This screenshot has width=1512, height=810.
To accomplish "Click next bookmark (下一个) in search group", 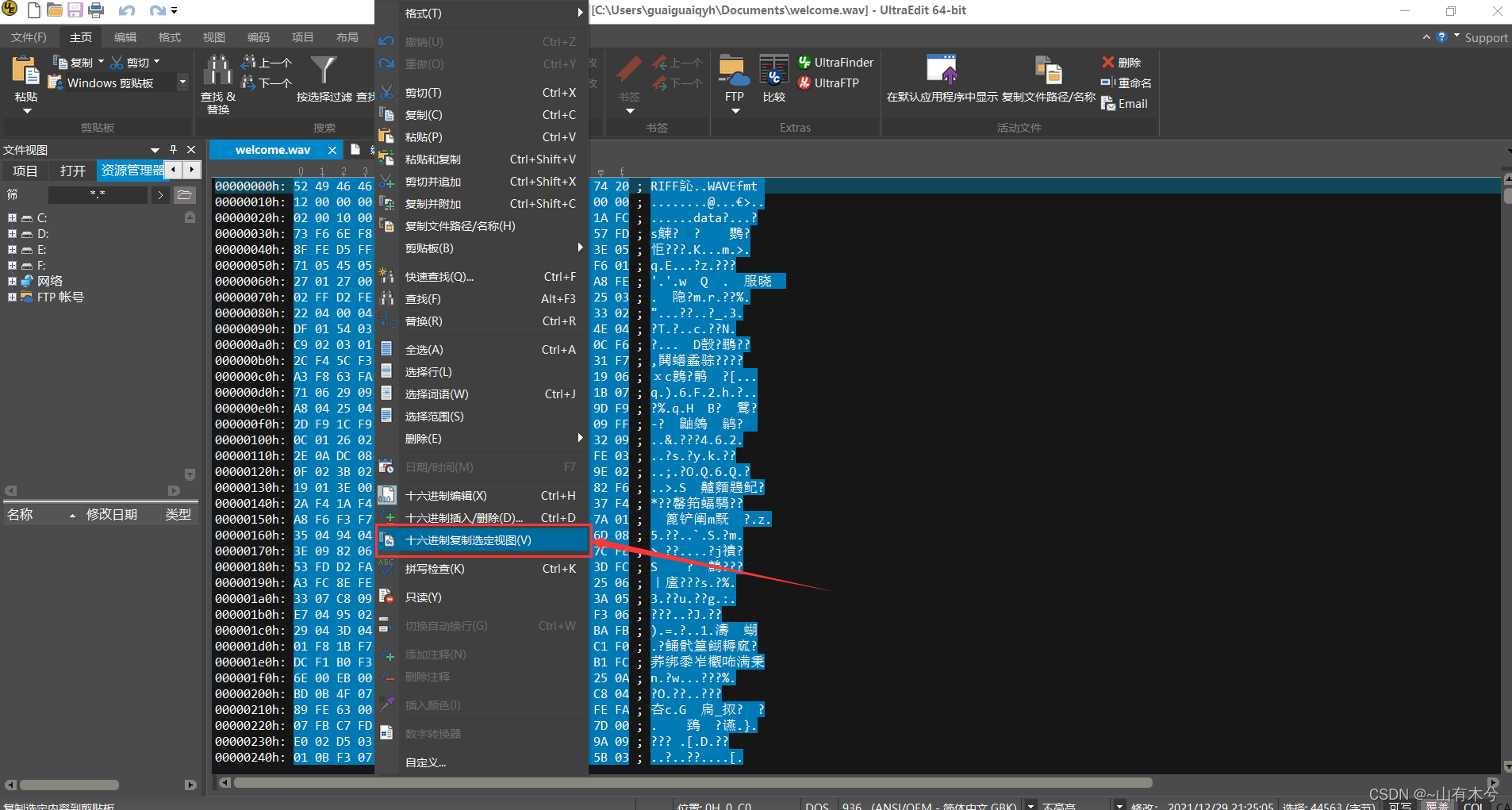I will pos(267,83).
